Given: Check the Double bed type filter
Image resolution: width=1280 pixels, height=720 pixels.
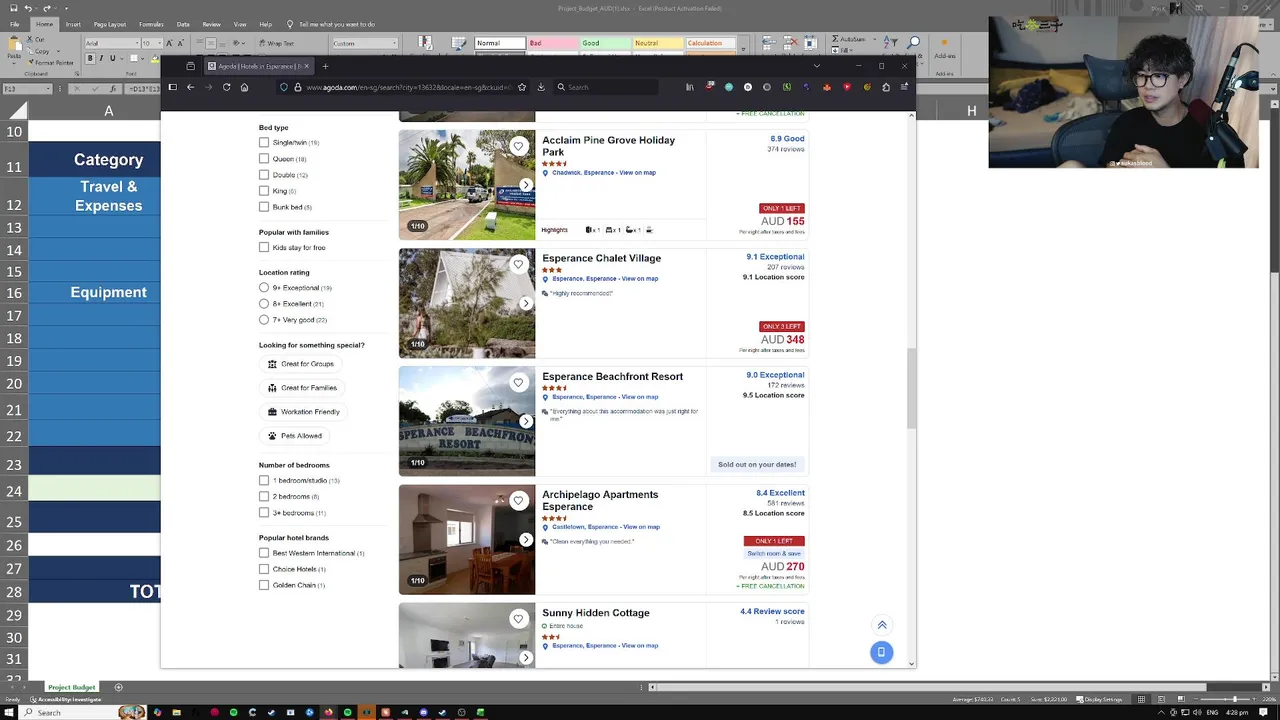Looking at the screenshot, I should 264,175.
